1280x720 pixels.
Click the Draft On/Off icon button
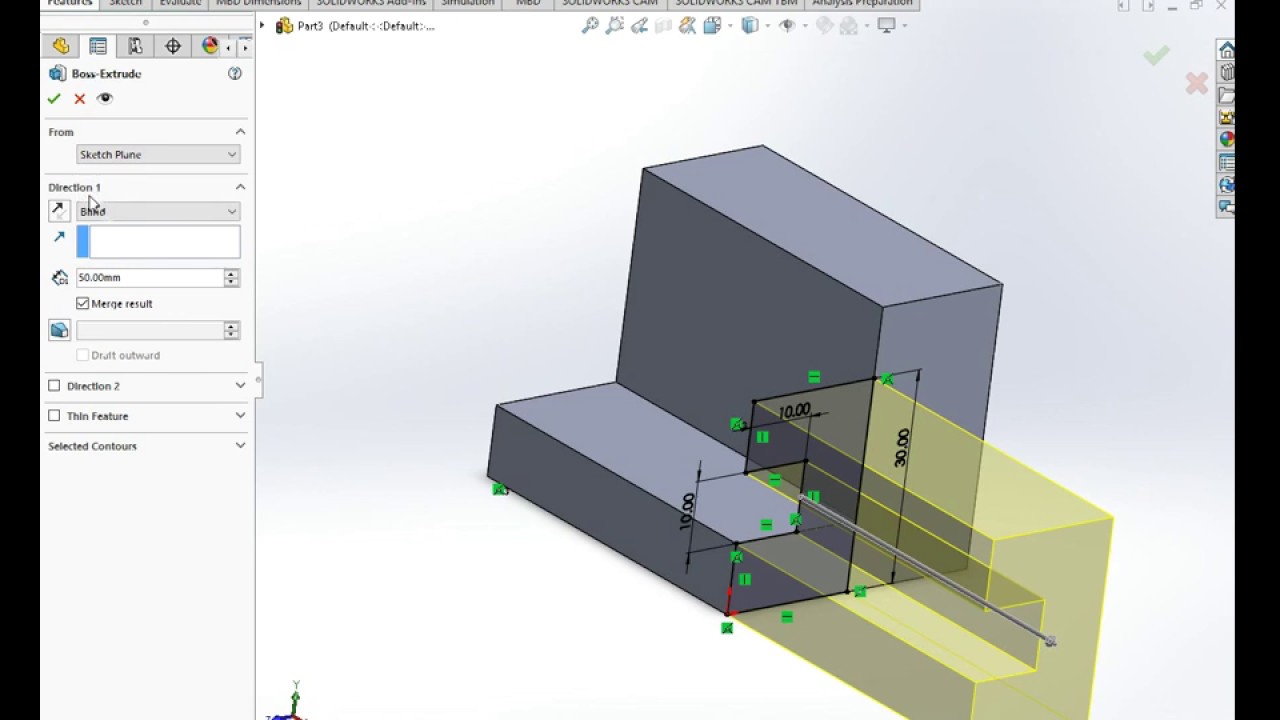coord(59,330)
